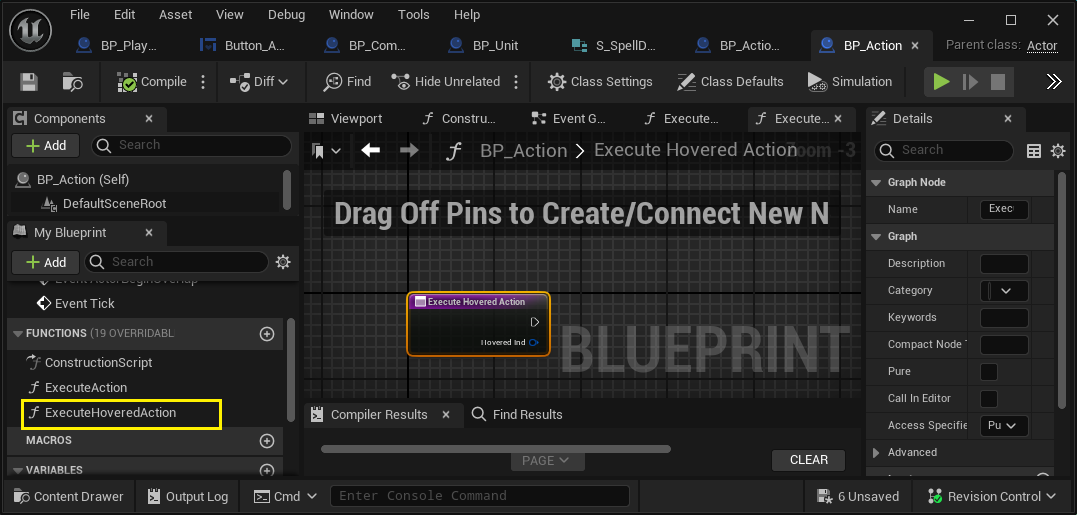Switch to the Event Graph tab

tap(570, 119)
